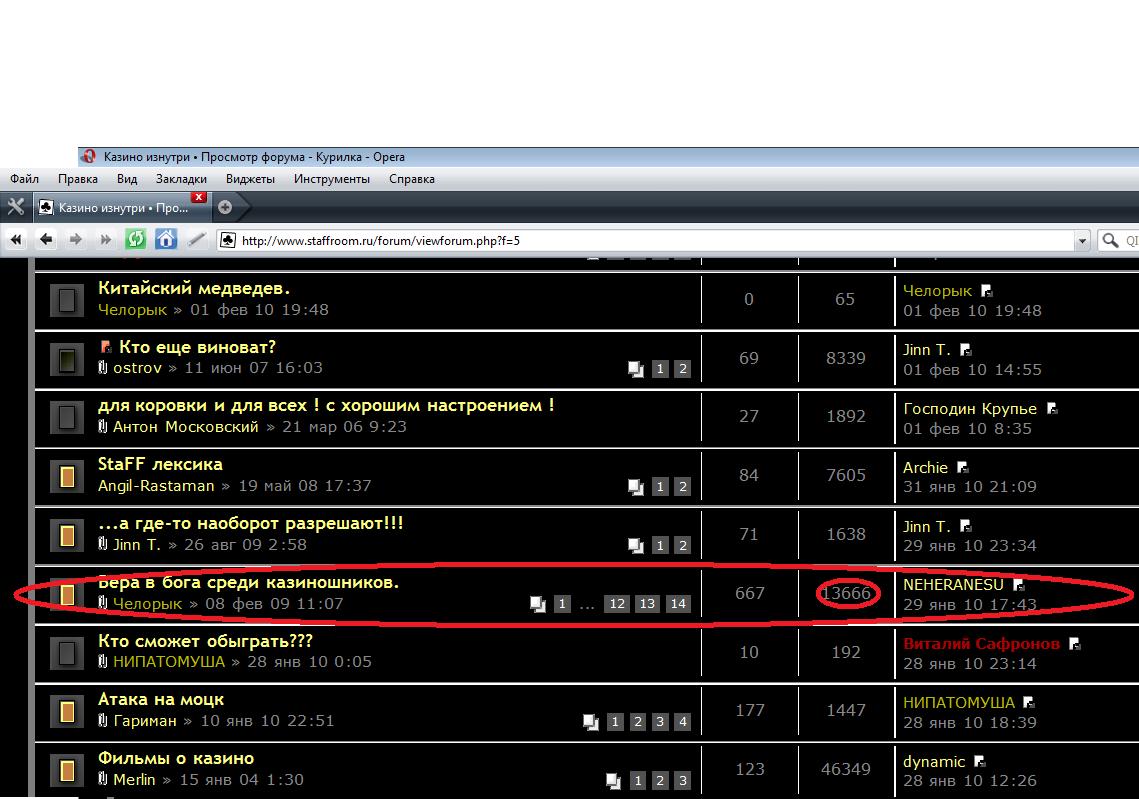Click the green Reload page icon
Image resolution: width=1139 pixels, height=799 pixels.
(x=136, y=240)
